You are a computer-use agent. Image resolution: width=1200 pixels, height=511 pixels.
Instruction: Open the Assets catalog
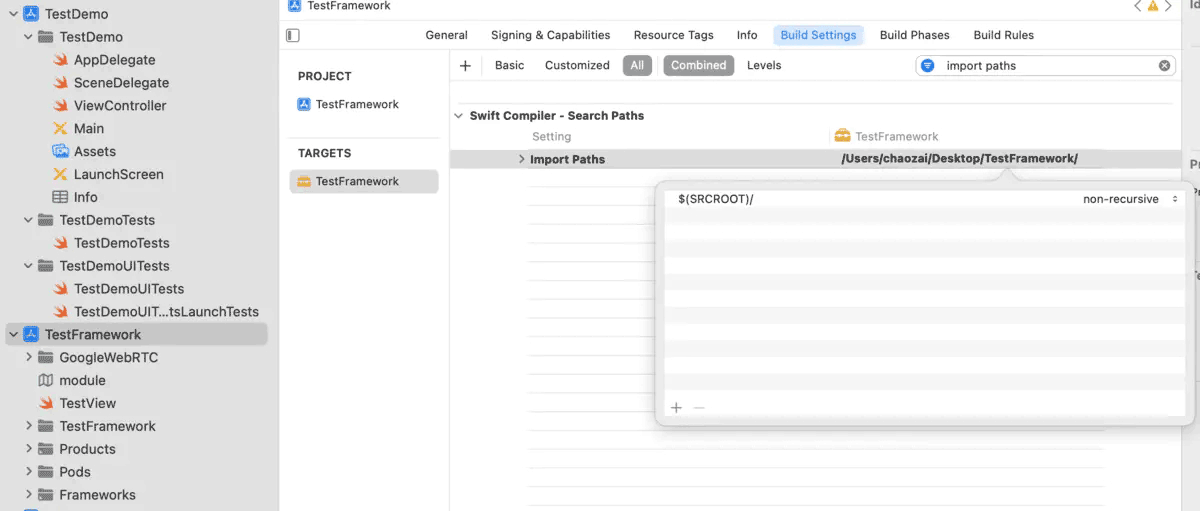pyautogui.click(x=94, y=151)
